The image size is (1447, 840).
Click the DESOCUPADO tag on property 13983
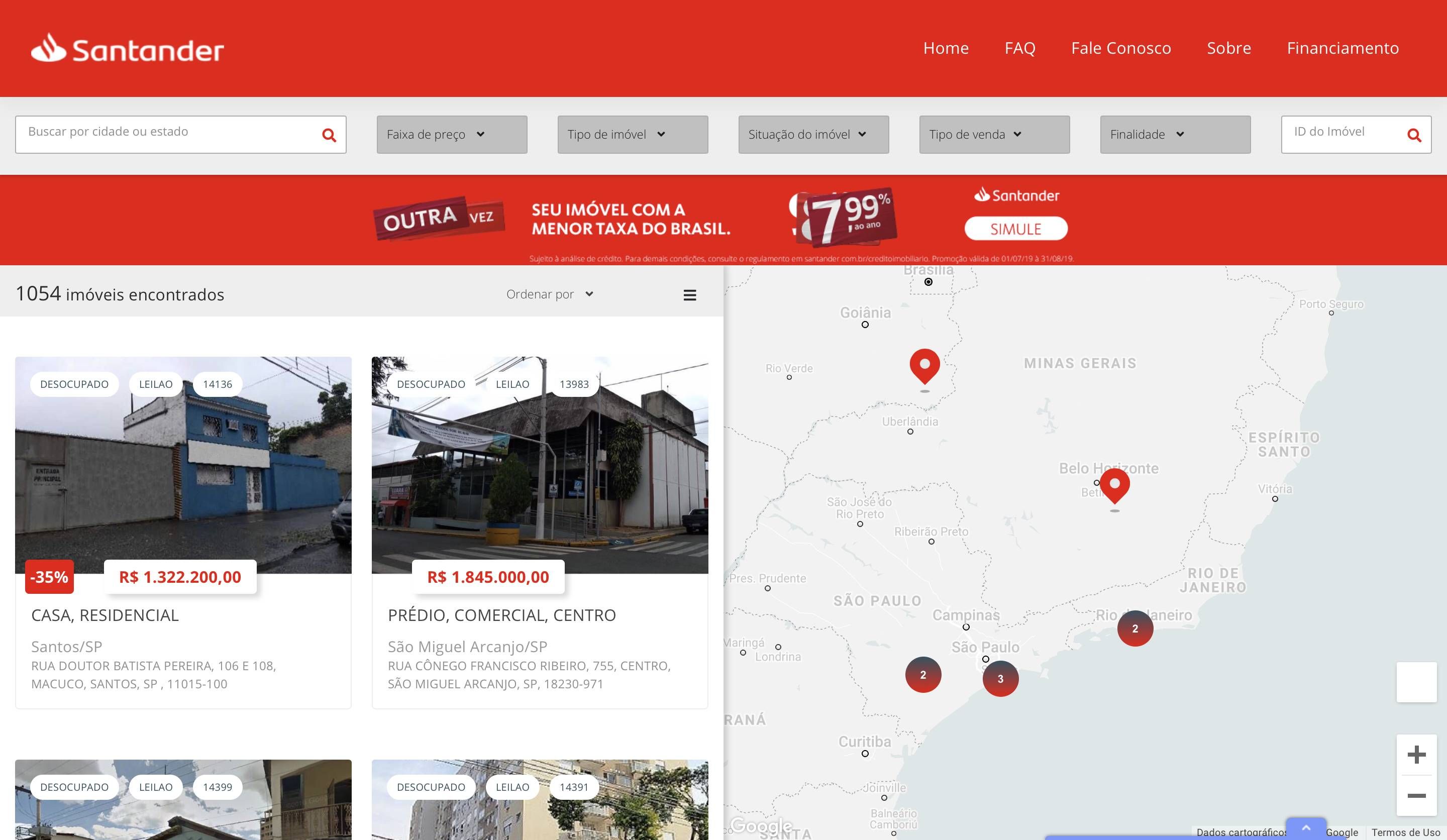tap(431, 384)
